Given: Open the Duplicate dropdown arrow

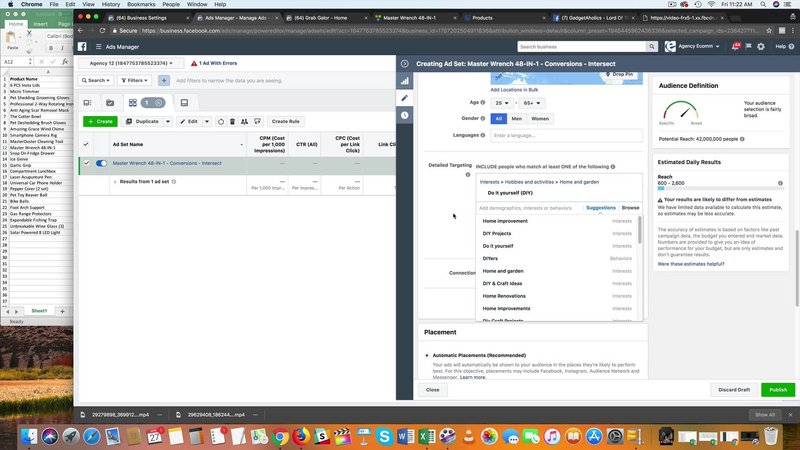Looking at the screenshot, I should [167, 121].
